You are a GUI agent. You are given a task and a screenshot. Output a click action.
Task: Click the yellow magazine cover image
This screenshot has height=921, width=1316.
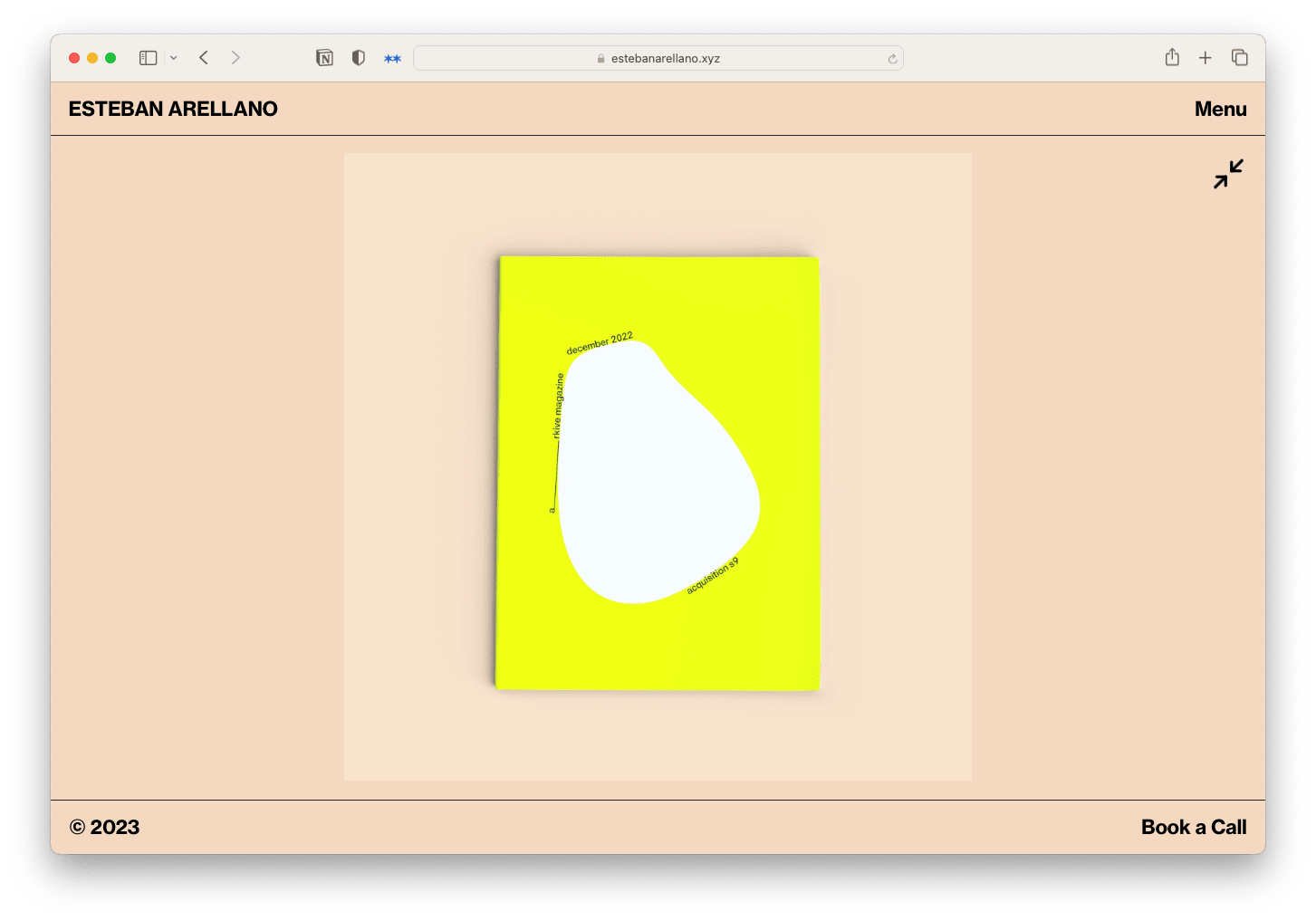[658, 473]
